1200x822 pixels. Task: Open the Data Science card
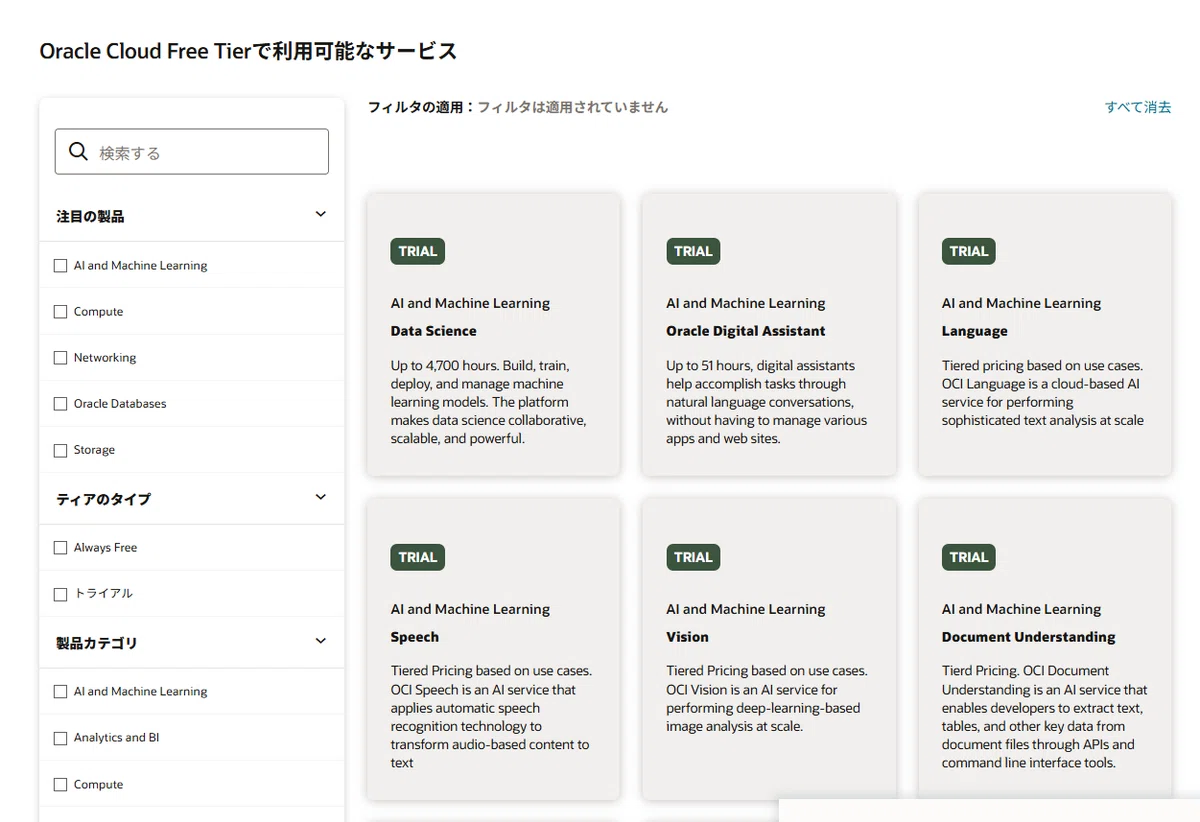(493, 335)
